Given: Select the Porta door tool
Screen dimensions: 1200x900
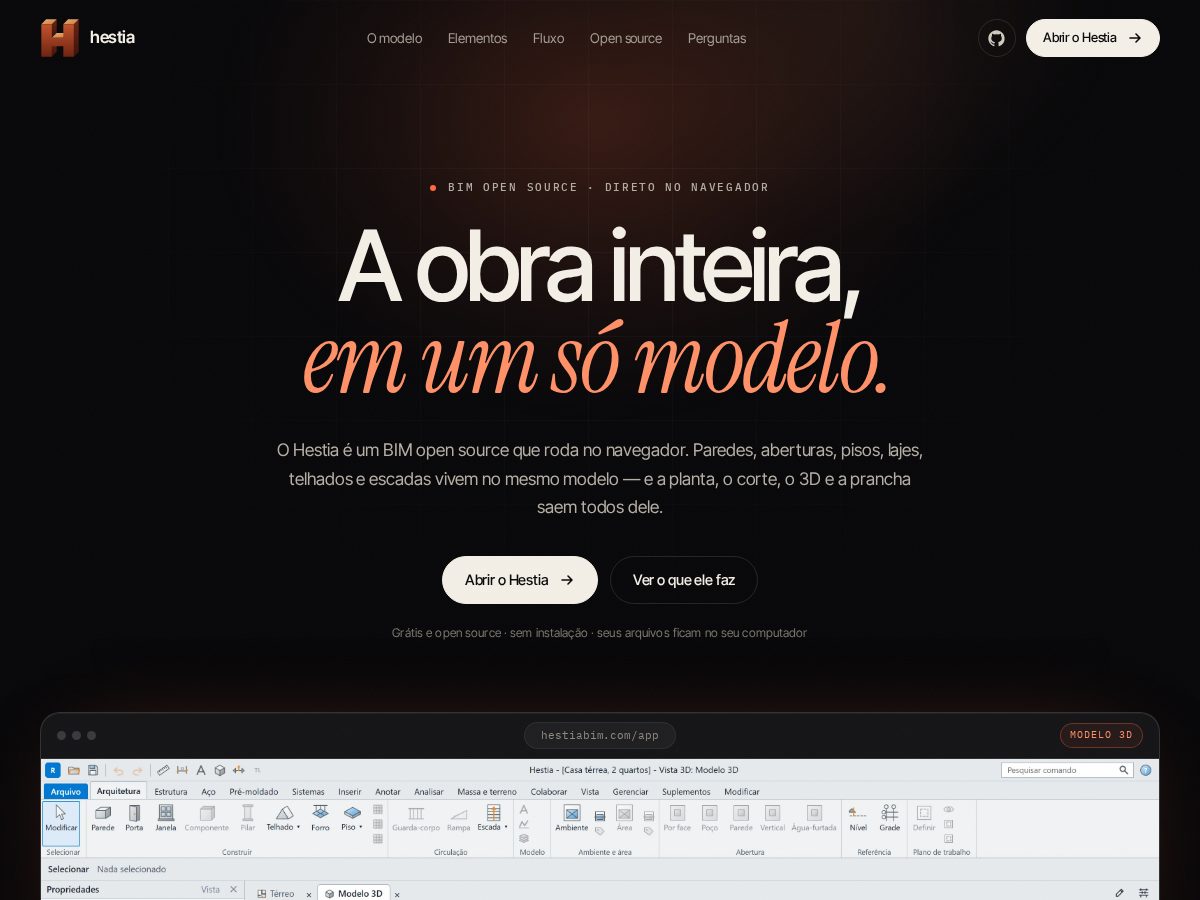Looking at the screenshot, I should click(x=134, y=819).
